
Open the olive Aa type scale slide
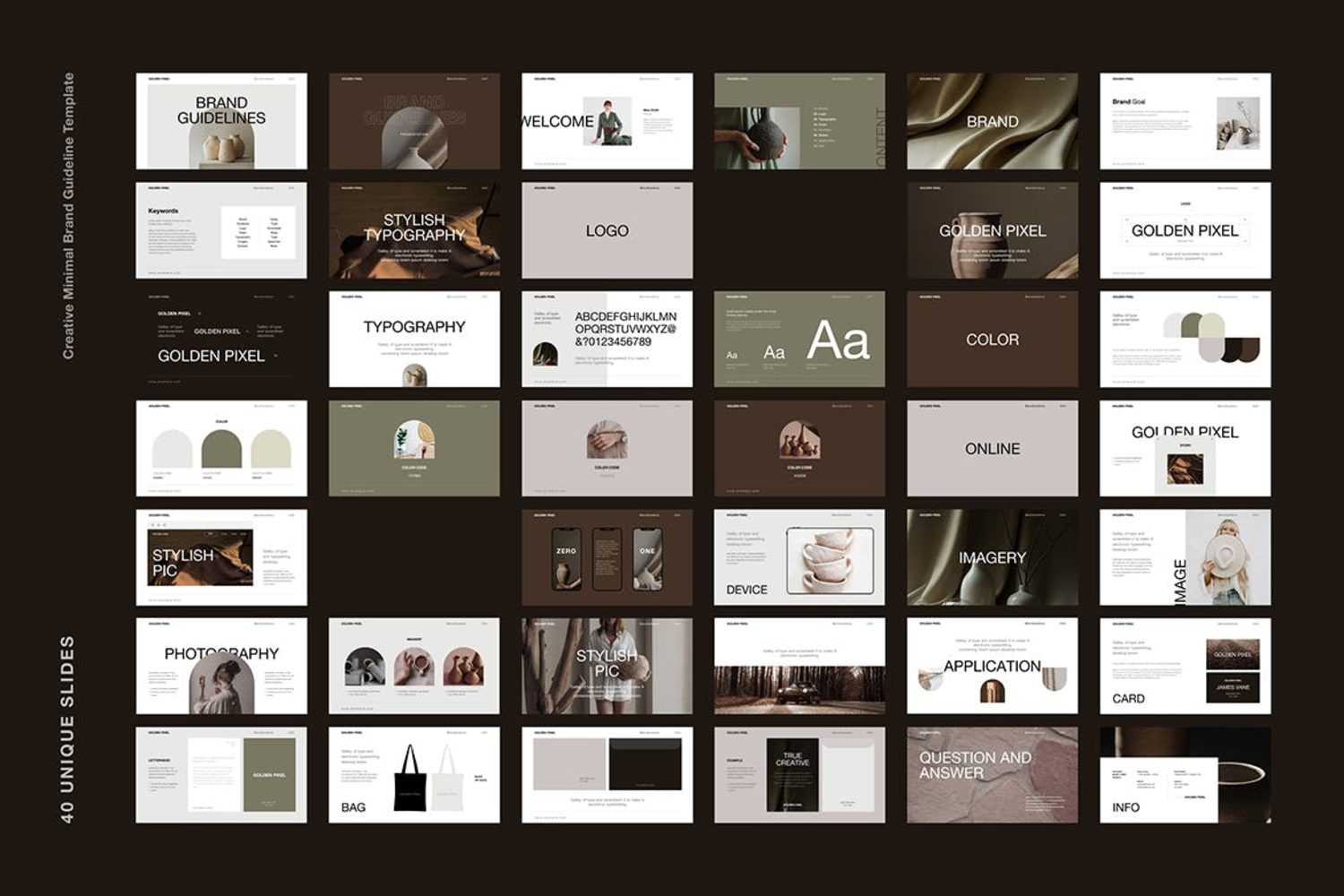coord(799,340)
